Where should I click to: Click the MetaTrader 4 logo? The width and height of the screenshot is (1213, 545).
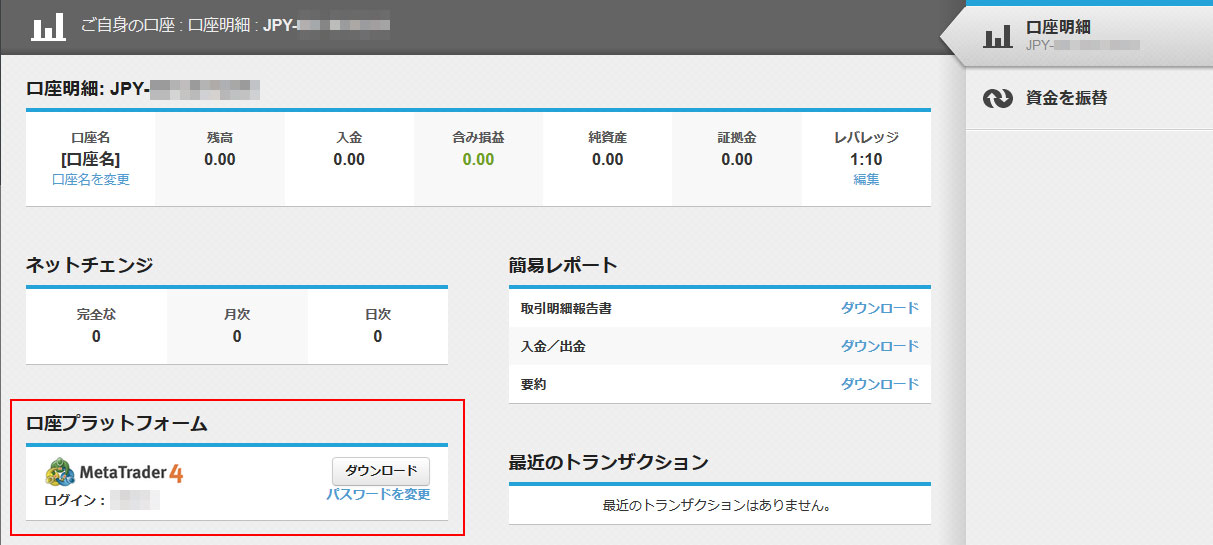(x=114, y=471)
